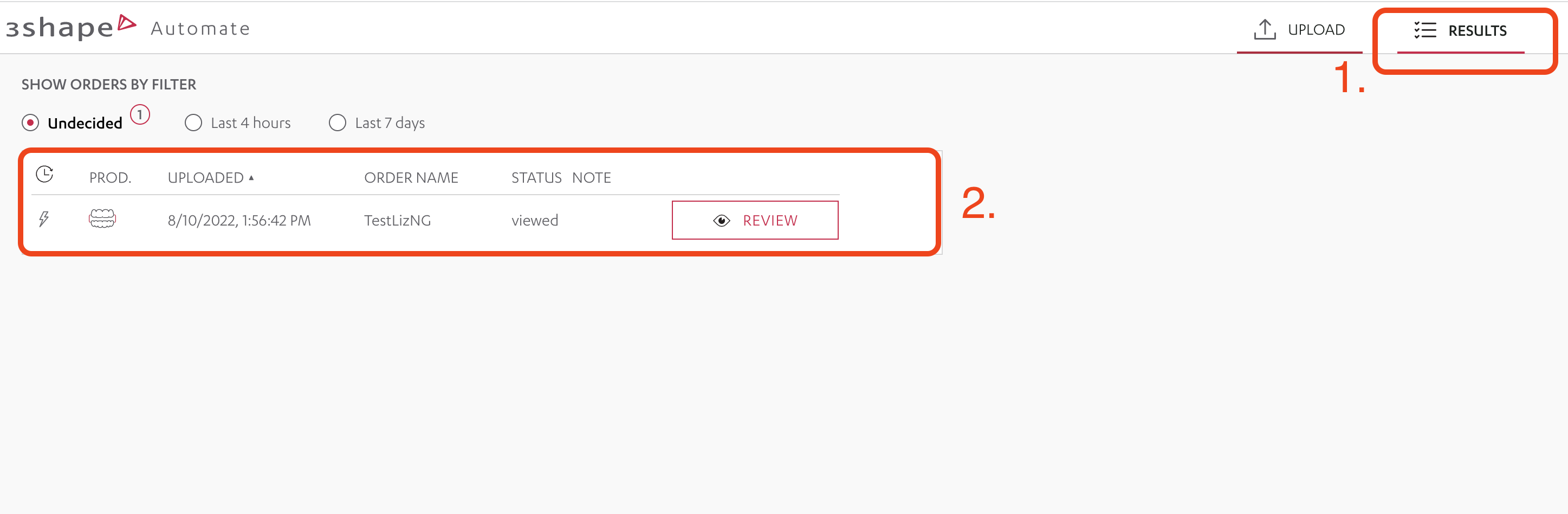
Task: Click the Note column header
Action: pos(591,178)
